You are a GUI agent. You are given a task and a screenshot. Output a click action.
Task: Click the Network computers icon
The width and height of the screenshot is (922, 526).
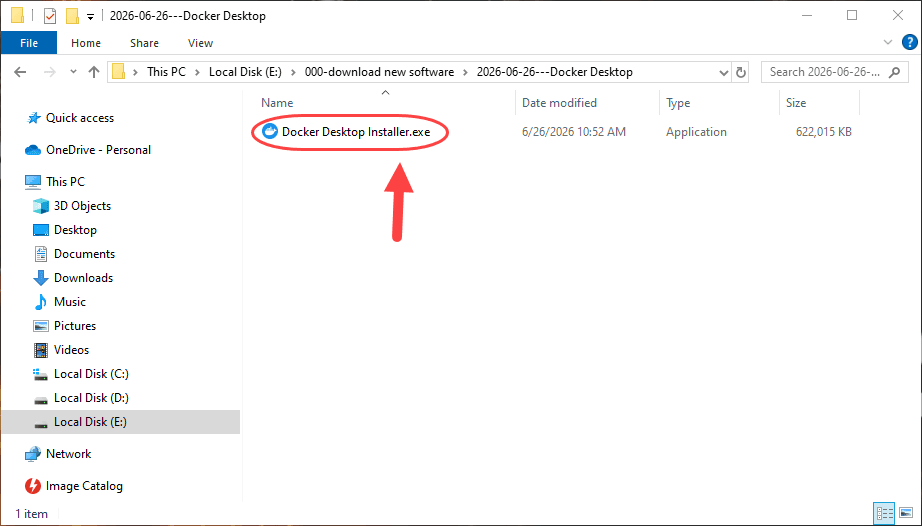pyautogui.click(x=33, y=454)
